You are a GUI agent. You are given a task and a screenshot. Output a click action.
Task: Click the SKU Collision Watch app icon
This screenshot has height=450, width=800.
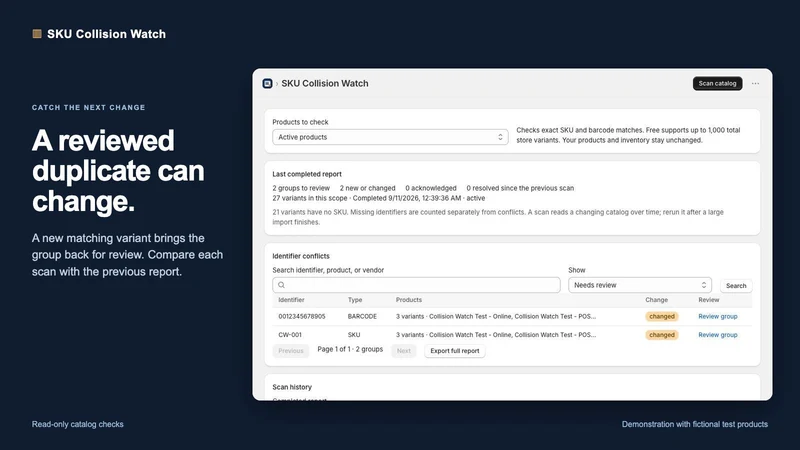[267, 83]
